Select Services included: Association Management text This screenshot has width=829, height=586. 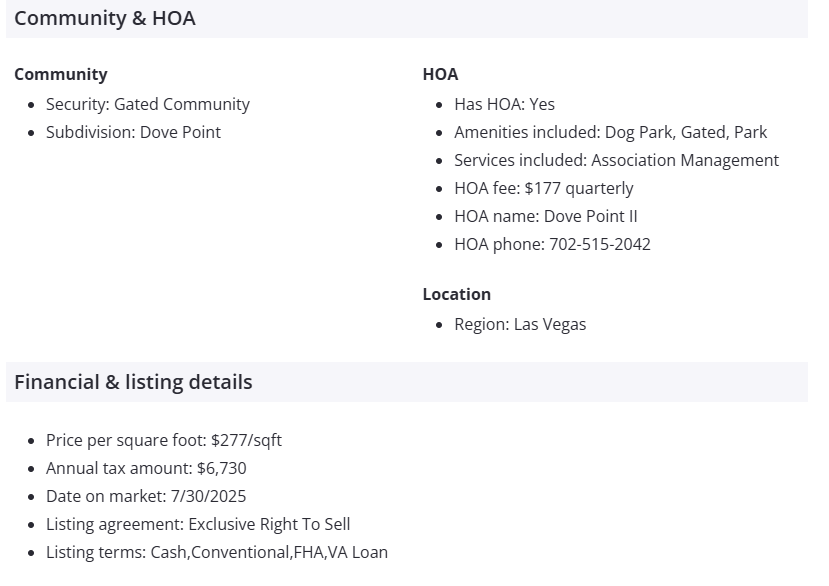coord(616,160)
